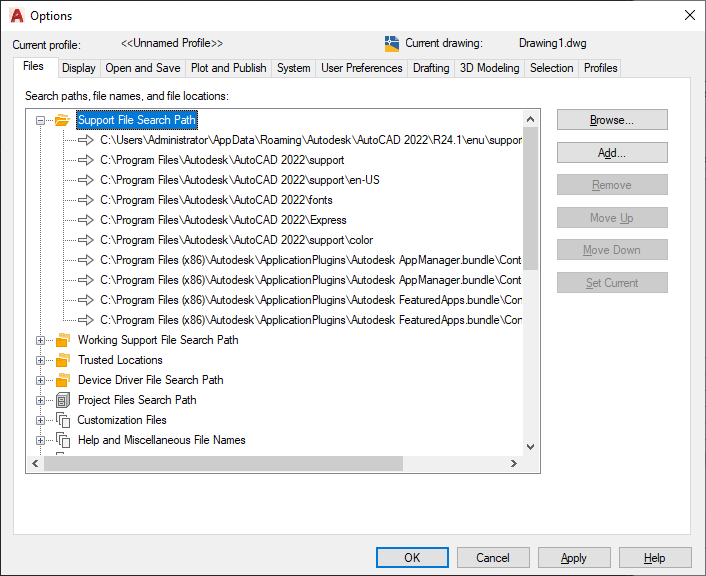
Task: Click the Customization Files documents icon
Action: click(x=63, y=420)
